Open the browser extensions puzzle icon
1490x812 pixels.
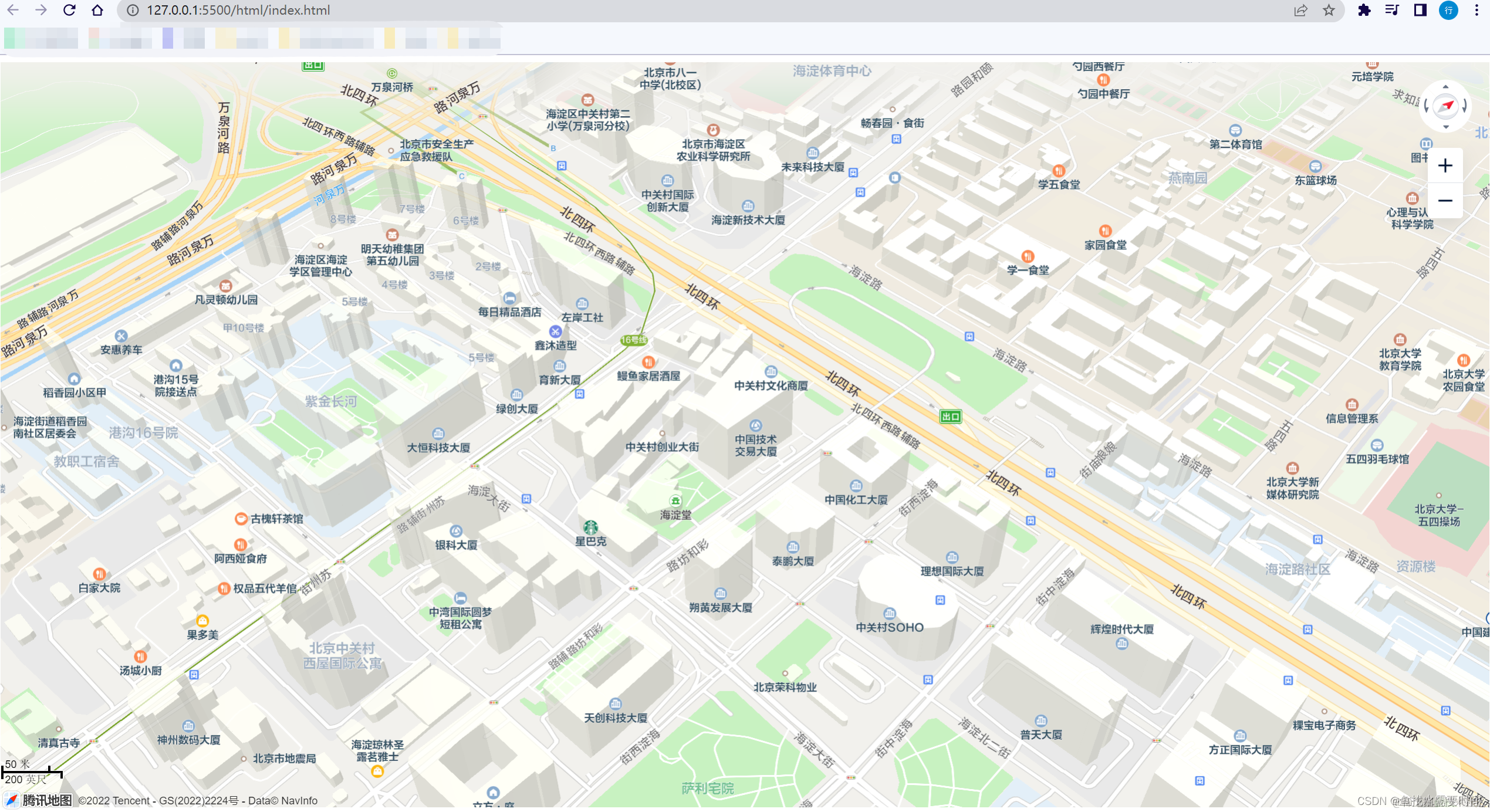1364,11
